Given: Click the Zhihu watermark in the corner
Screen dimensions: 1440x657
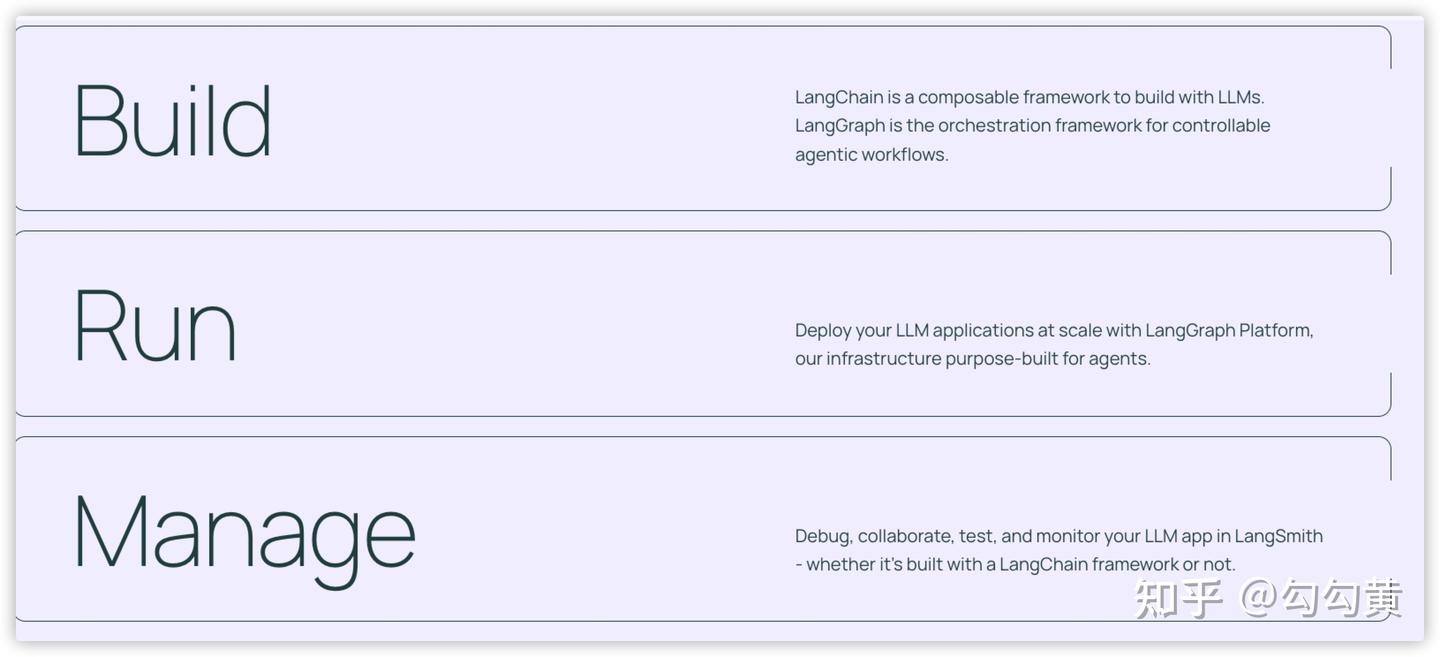Looking at the screenshot, I should 1268,599.
